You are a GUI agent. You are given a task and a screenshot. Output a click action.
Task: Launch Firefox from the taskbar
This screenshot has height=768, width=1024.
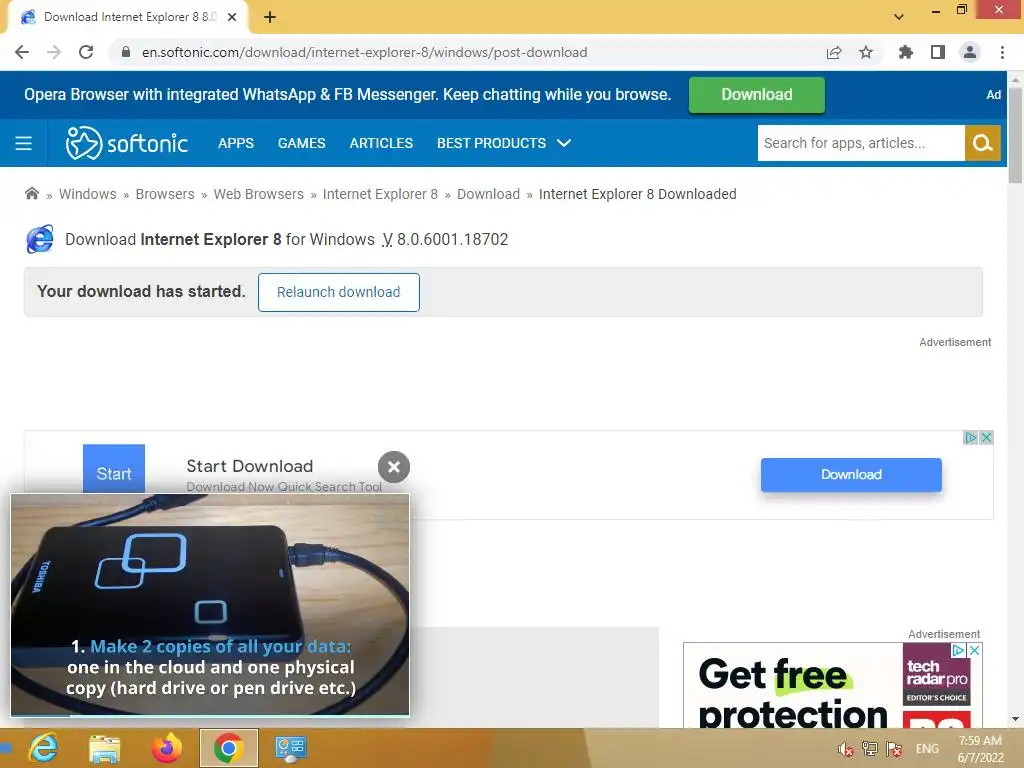click(167, 748)
